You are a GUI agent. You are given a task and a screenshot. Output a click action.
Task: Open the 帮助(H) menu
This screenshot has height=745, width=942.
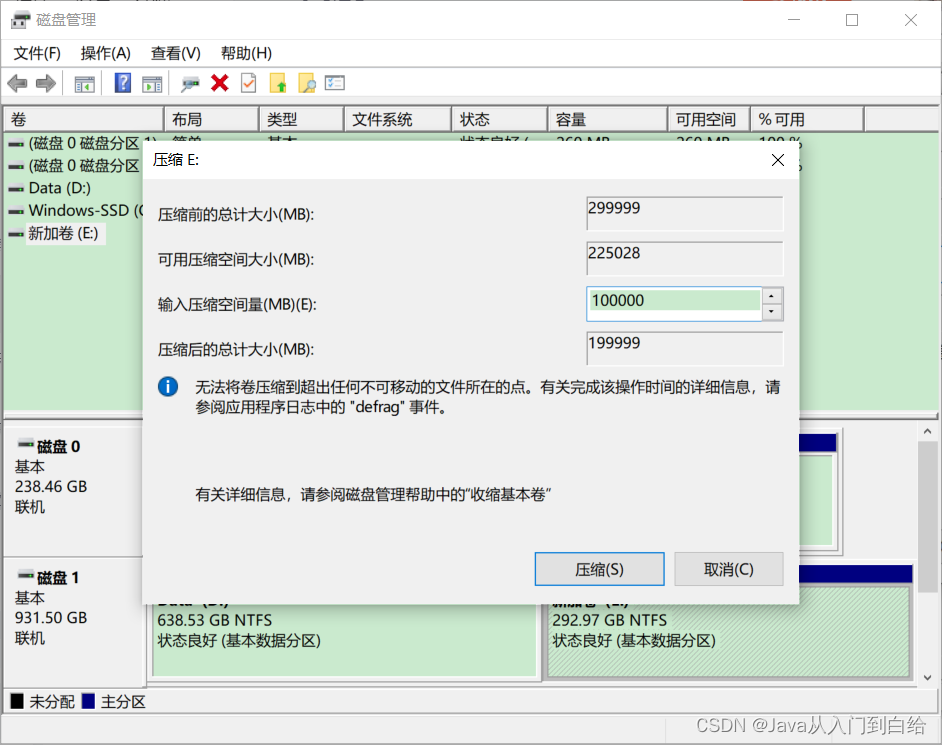(x=246, y=53)
